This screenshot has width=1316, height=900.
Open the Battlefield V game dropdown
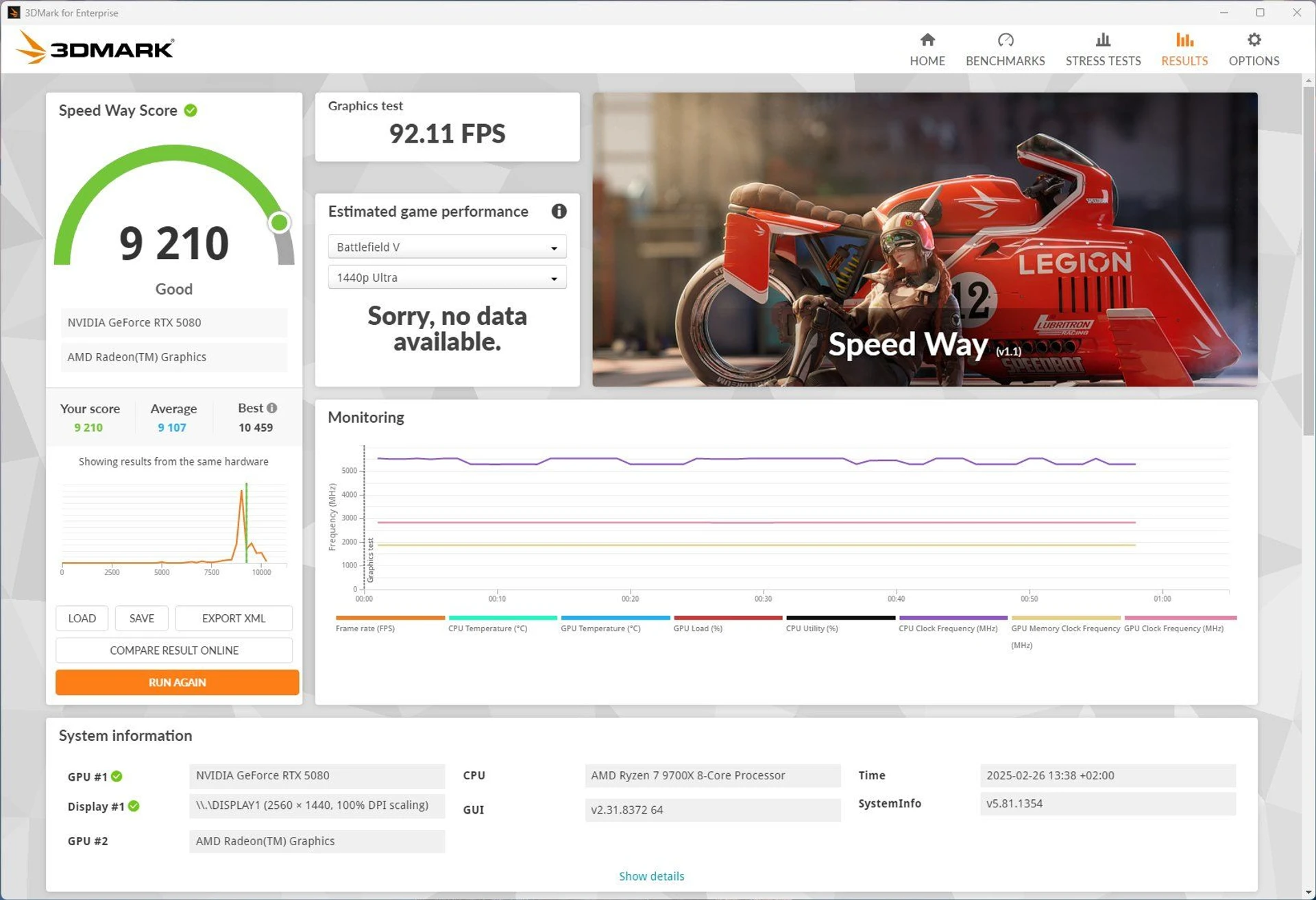[x=447, y=247]
